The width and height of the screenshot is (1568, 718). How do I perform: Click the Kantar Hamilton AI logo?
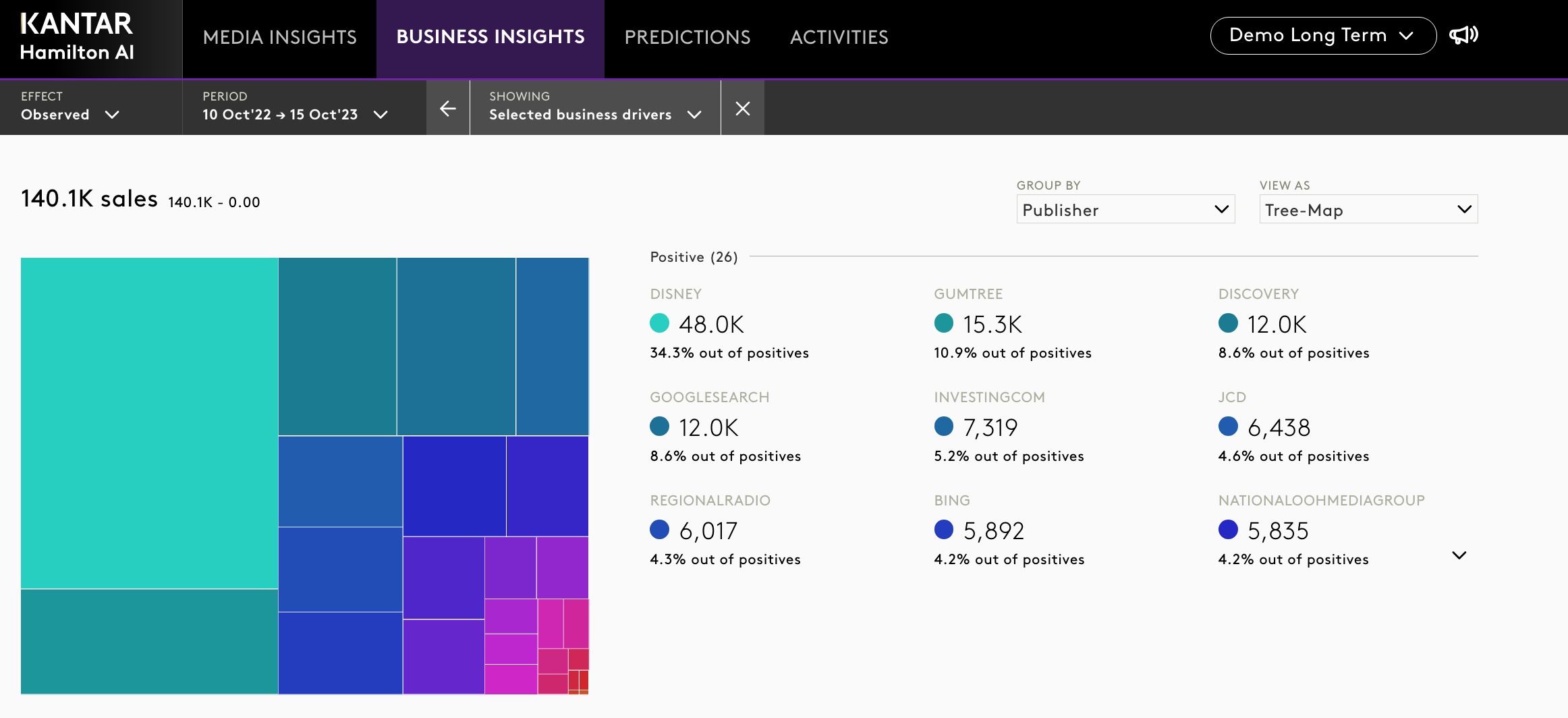coord(77,37)
